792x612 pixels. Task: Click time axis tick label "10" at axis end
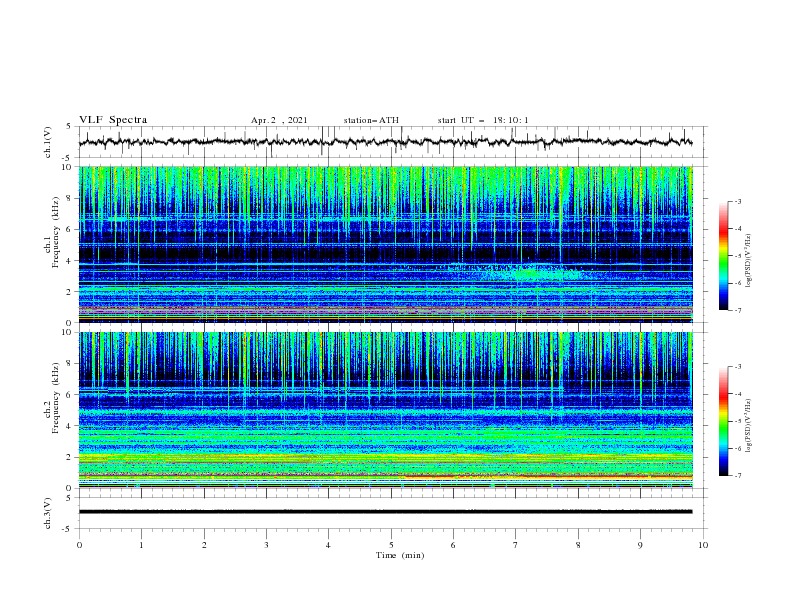click(x=703, y=545)
